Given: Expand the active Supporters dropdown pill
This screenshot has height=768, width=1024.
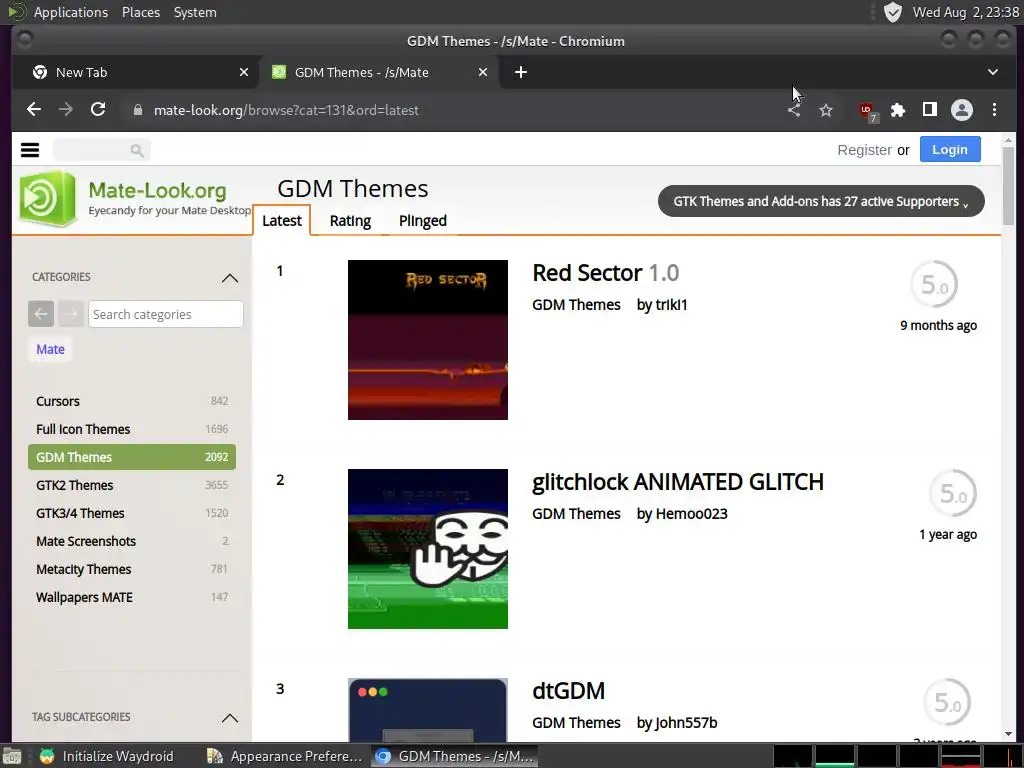Looking at the screenshot, I should pos(821,201).
